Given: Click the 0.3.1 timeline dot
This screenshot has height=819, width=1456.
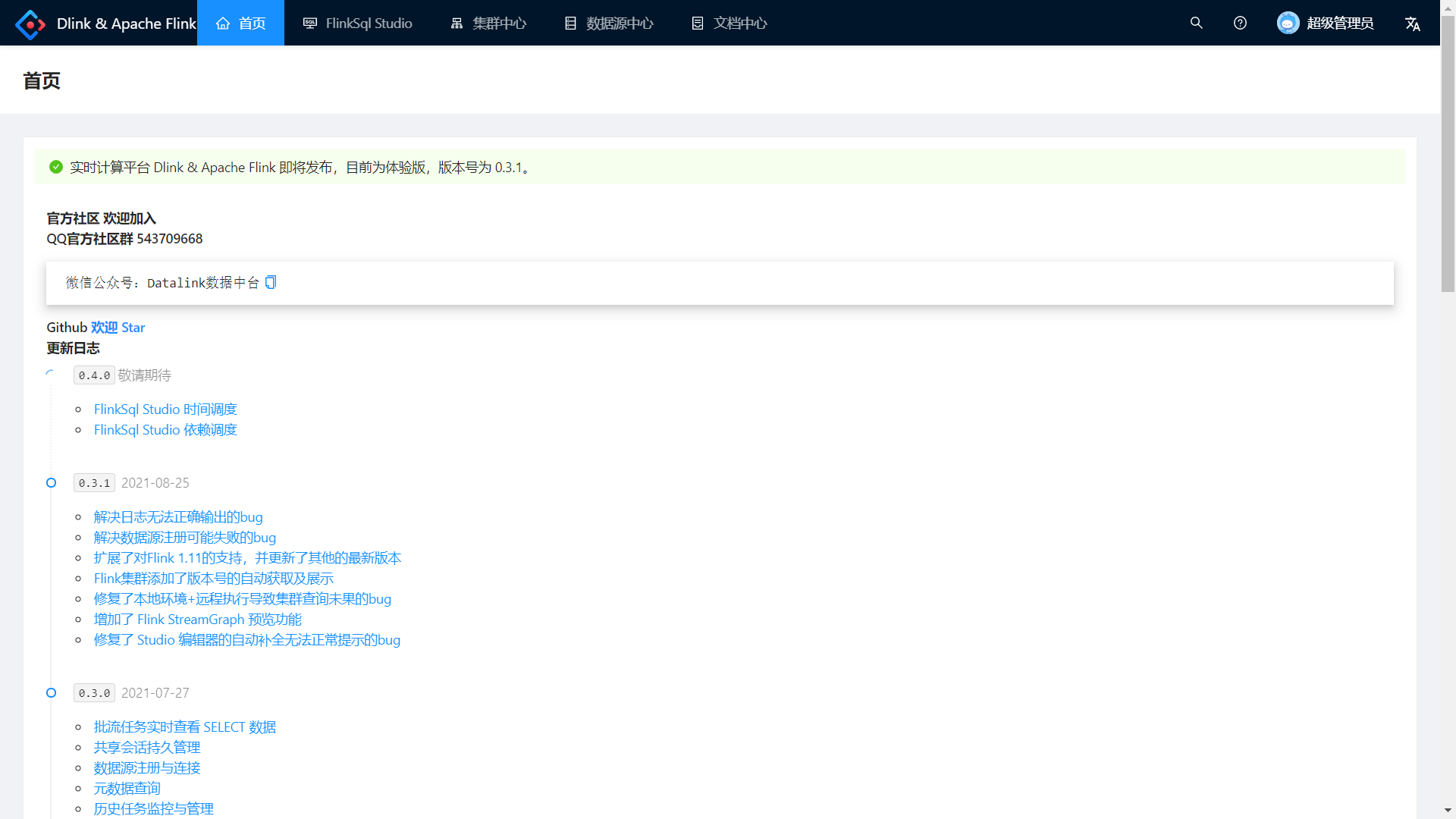Looking at the screenshot, I should 51,483.
